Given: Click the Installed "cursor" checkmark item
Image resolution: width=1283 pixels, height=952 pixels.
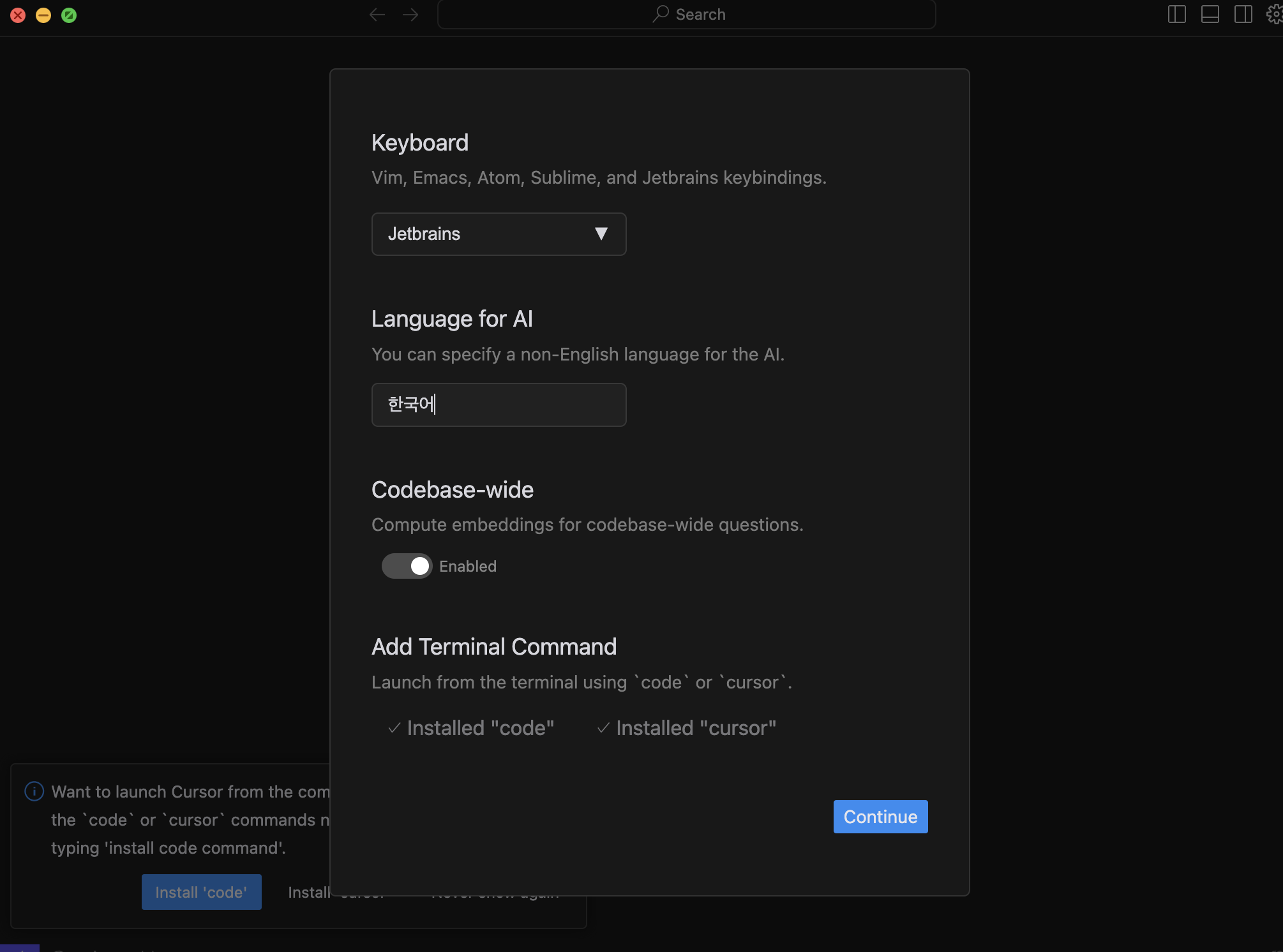Looking at the screenshot, I should 687,728.
